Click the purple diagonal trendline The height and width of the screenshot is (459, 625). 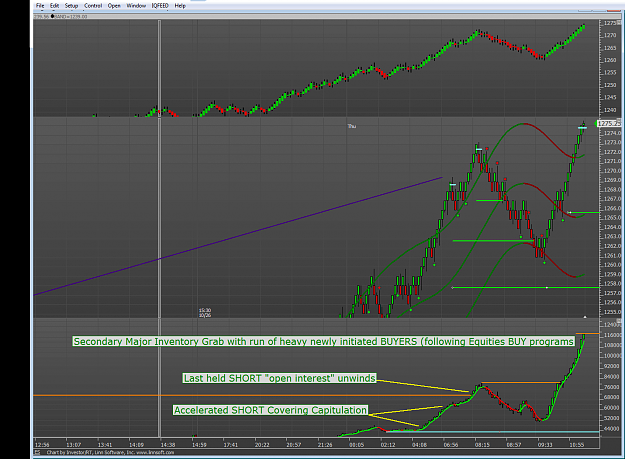pos(238,236)
